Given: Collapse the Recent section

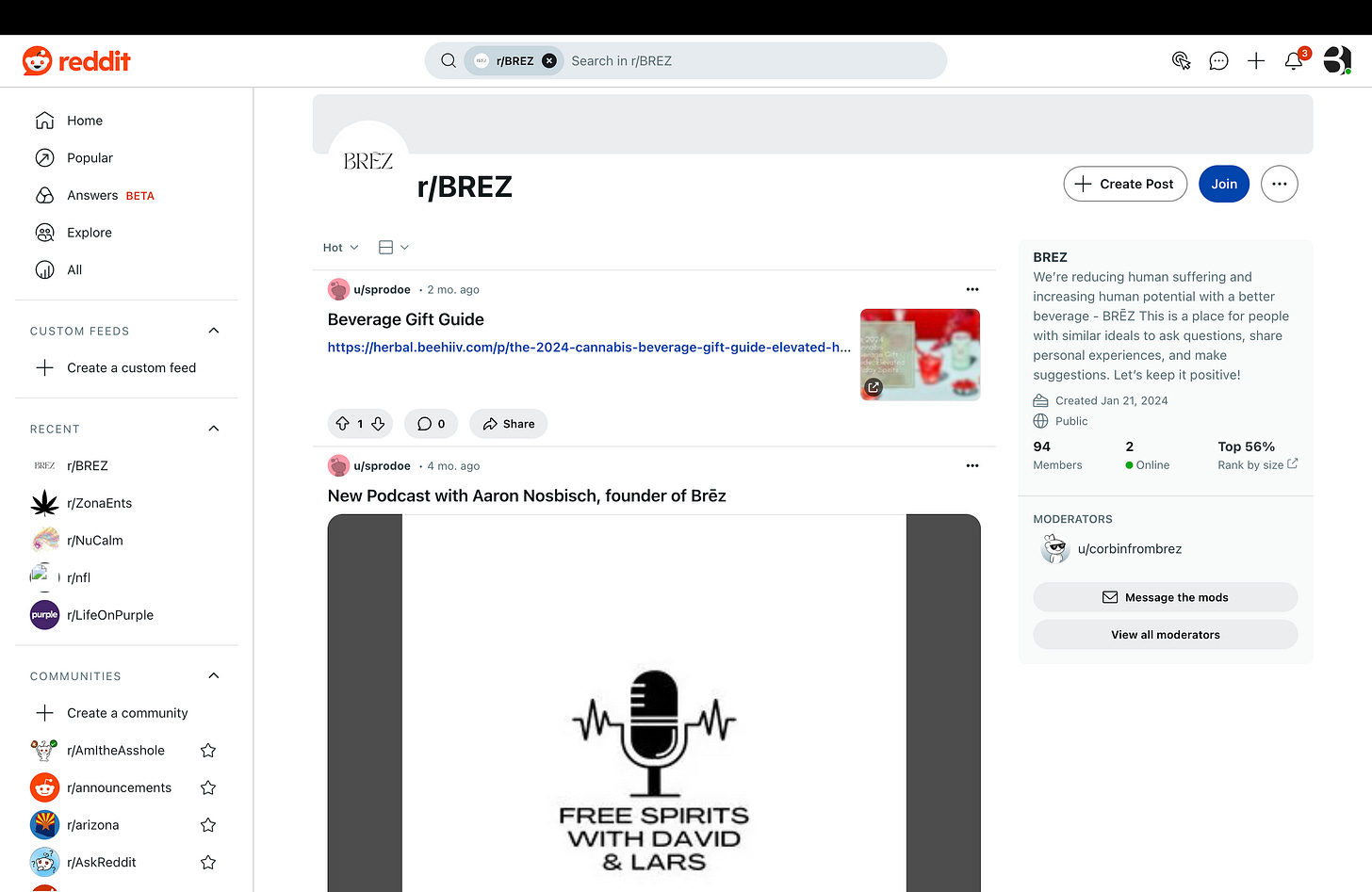Looking at the screenshot, I should (x=214, y=429).
